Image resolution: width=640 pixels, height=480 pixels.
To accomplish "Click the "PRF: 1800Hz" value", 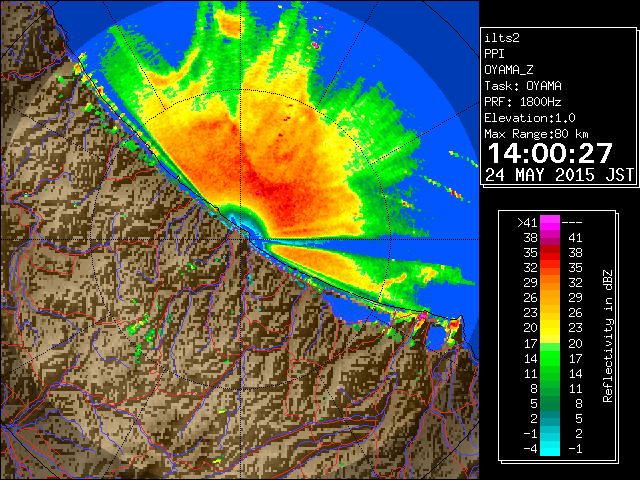I will [x=523, y=102].
